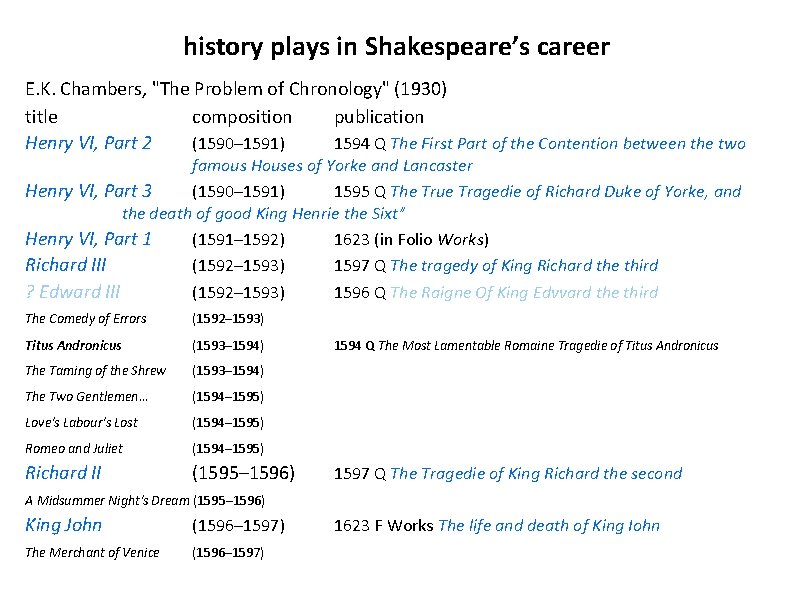
Task: Click the '(1593–1594)' date beside Titus Andronicus
Action: [228, 345]
